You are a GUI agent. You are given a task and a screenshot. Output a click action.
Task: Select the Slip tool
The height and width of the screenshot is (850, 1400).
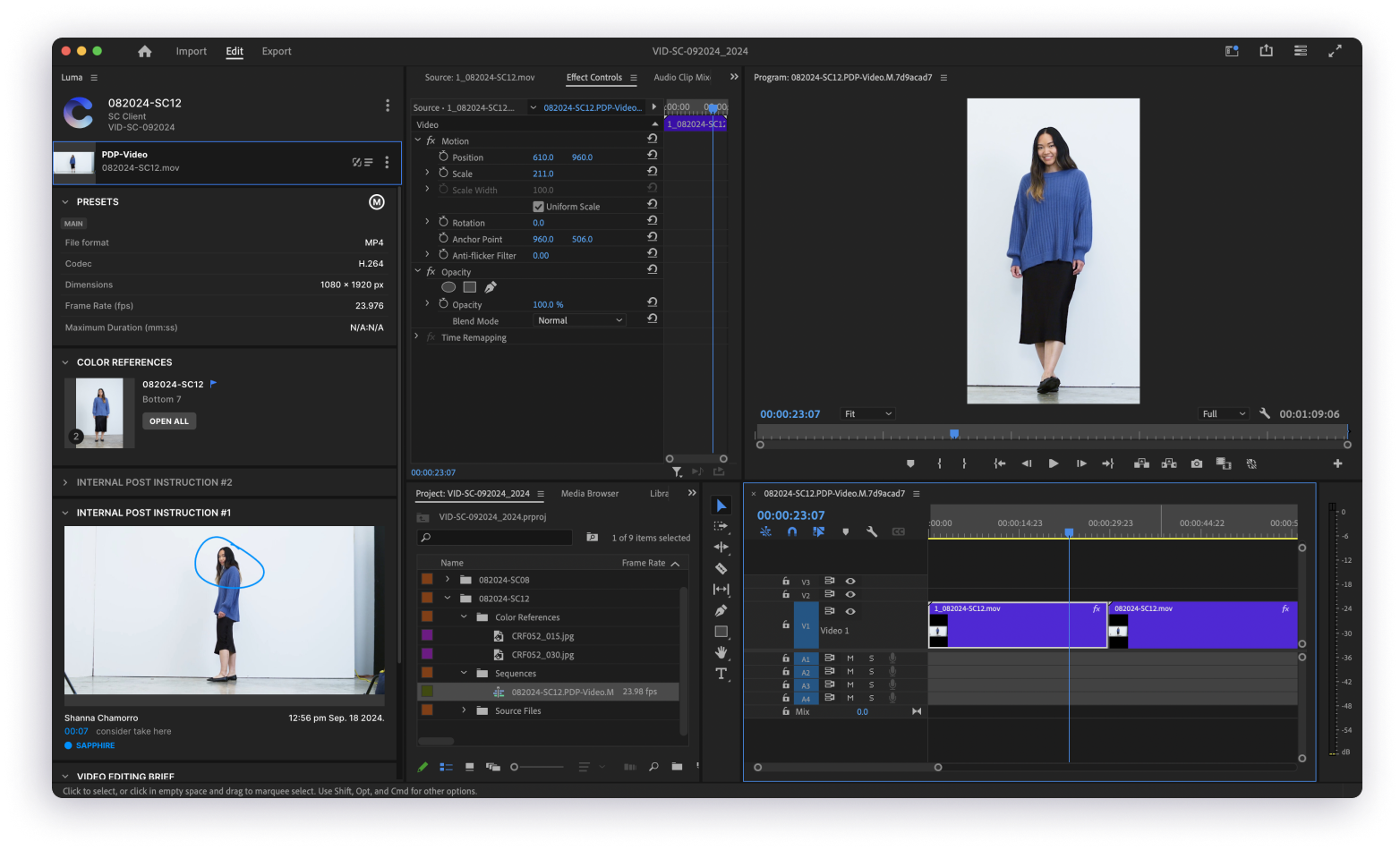pyautogui.click(x=721, y=589)
